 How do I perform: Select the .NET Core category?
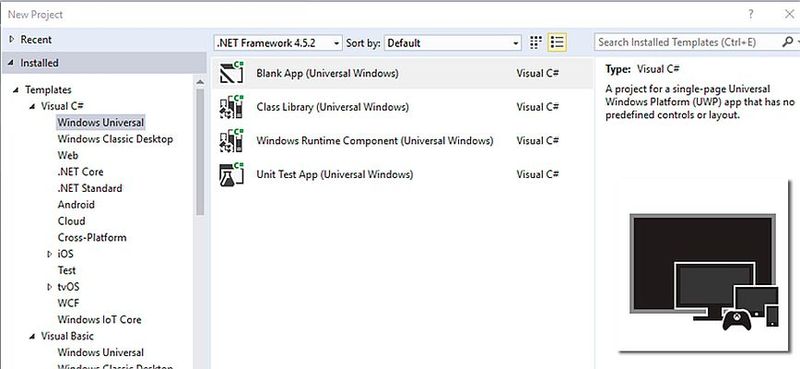pos(81,171)
